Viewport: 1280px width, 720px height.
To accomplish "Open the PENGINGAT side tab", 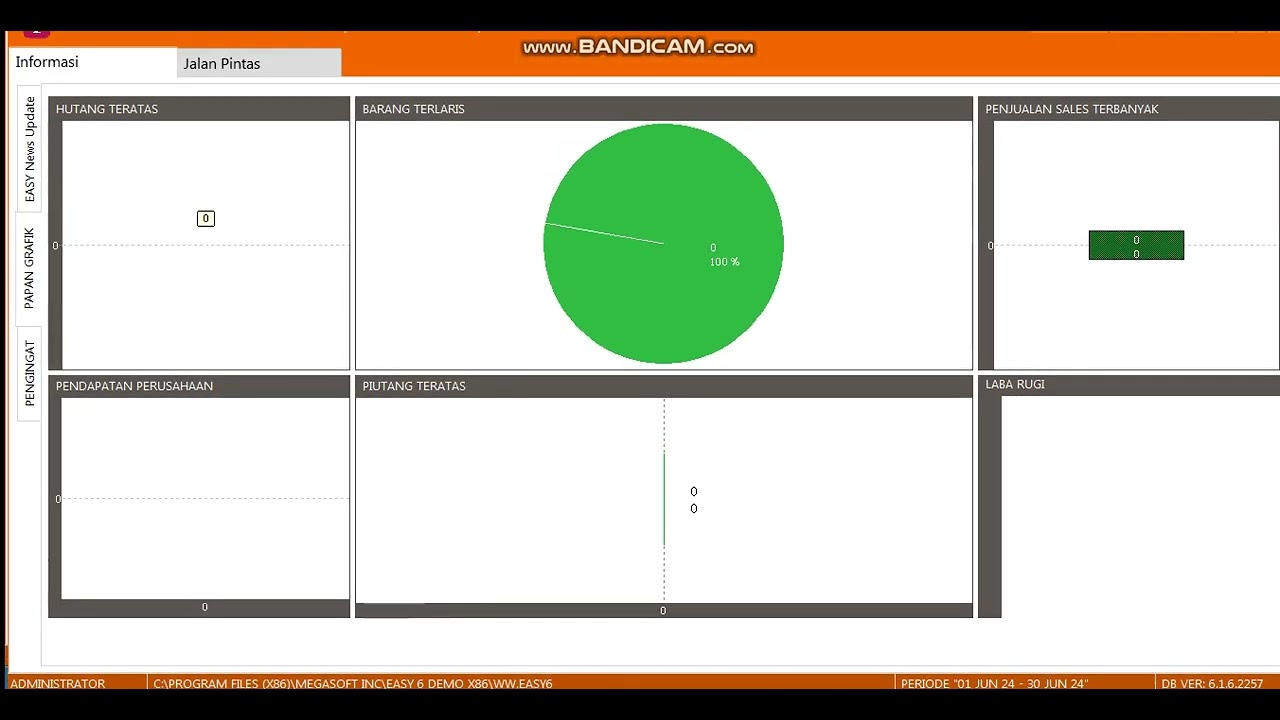I will pos(30,373).
